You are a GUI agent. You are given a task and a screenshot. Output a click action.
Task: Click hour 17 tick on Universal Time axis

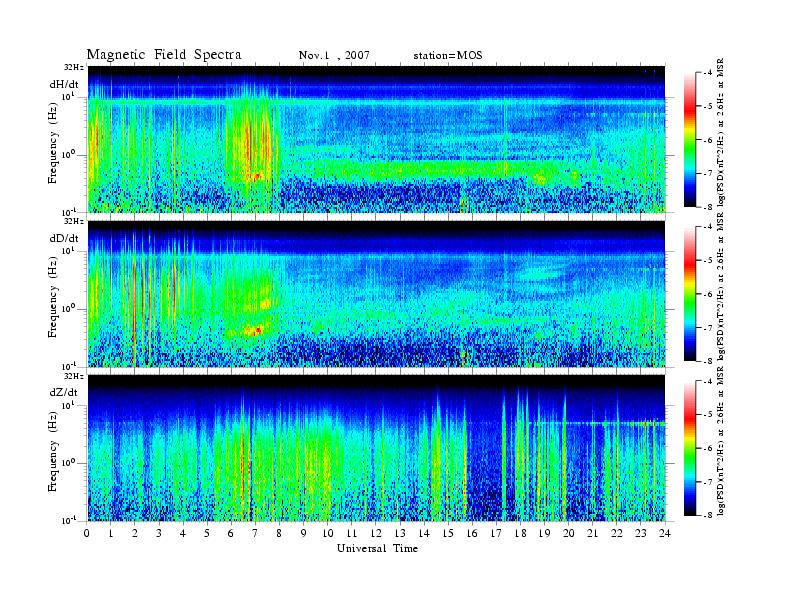[496, 534]
